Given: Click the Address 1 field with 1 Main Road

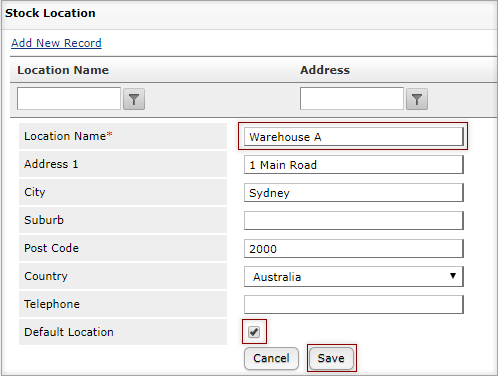Looking at the screenshot, I should [x=354, y=165].
